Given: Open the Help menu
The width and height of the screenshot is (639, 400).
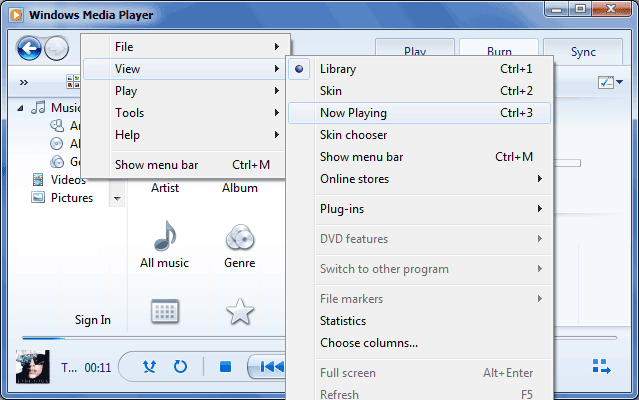Looking at the screenshot, I should (184, 135).
